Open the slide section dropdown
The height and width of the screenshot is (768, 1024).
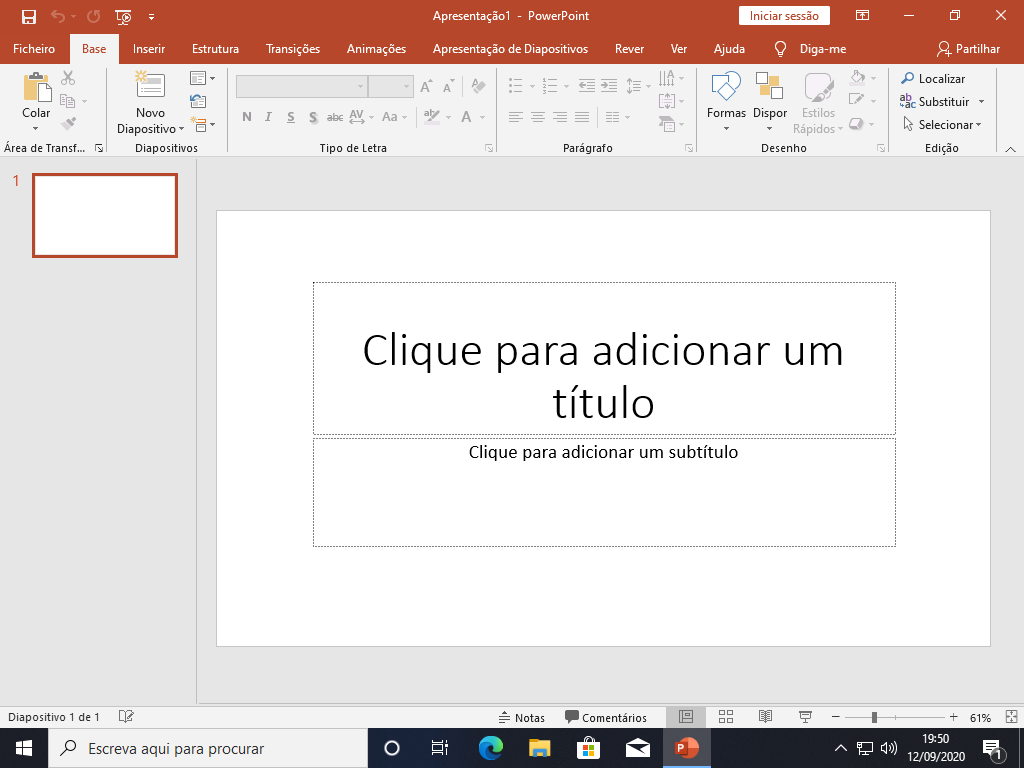202,123
